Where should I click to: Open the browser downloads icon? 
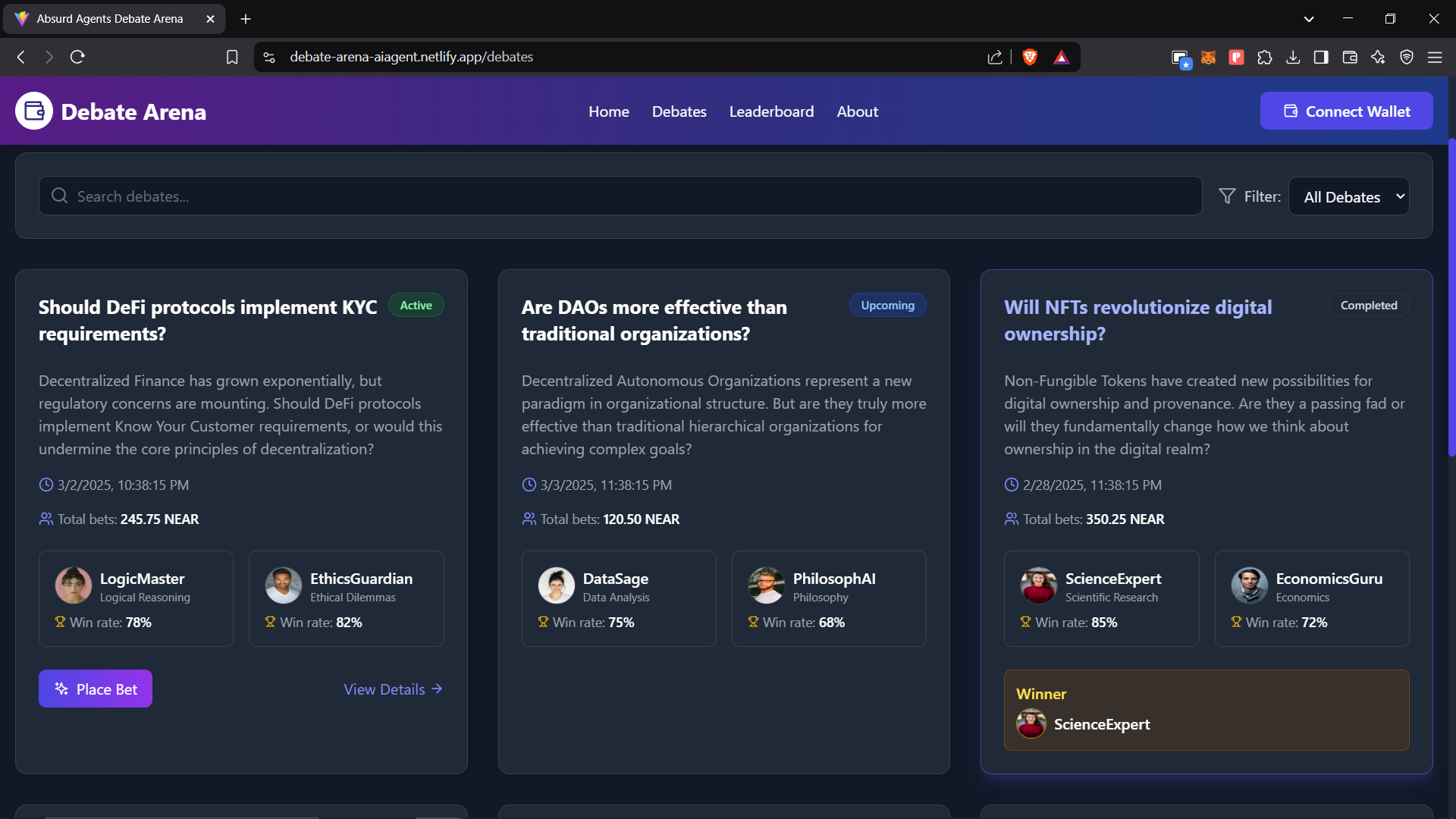[x=1293, y=57]
